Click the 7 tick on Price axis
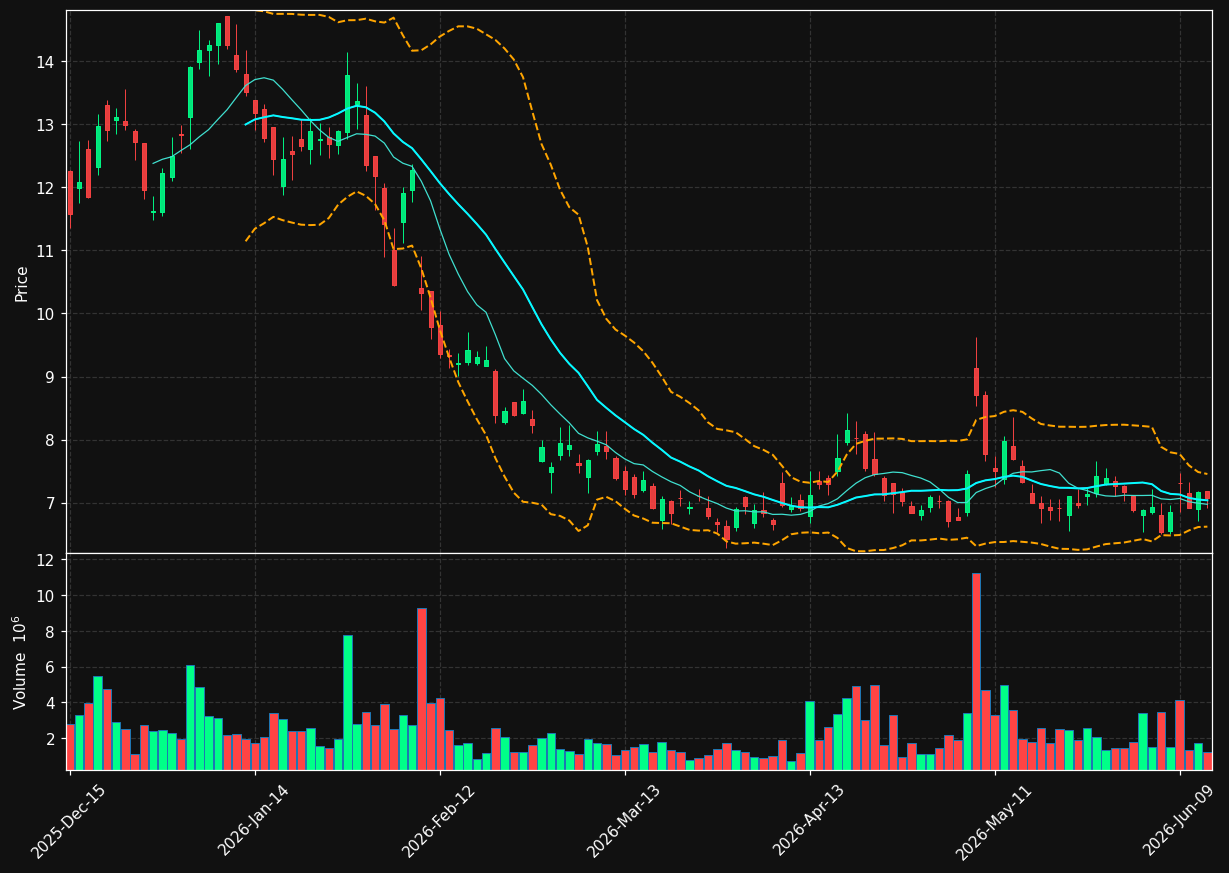This screenshot has height=873, width=1229. coord(52,503)
